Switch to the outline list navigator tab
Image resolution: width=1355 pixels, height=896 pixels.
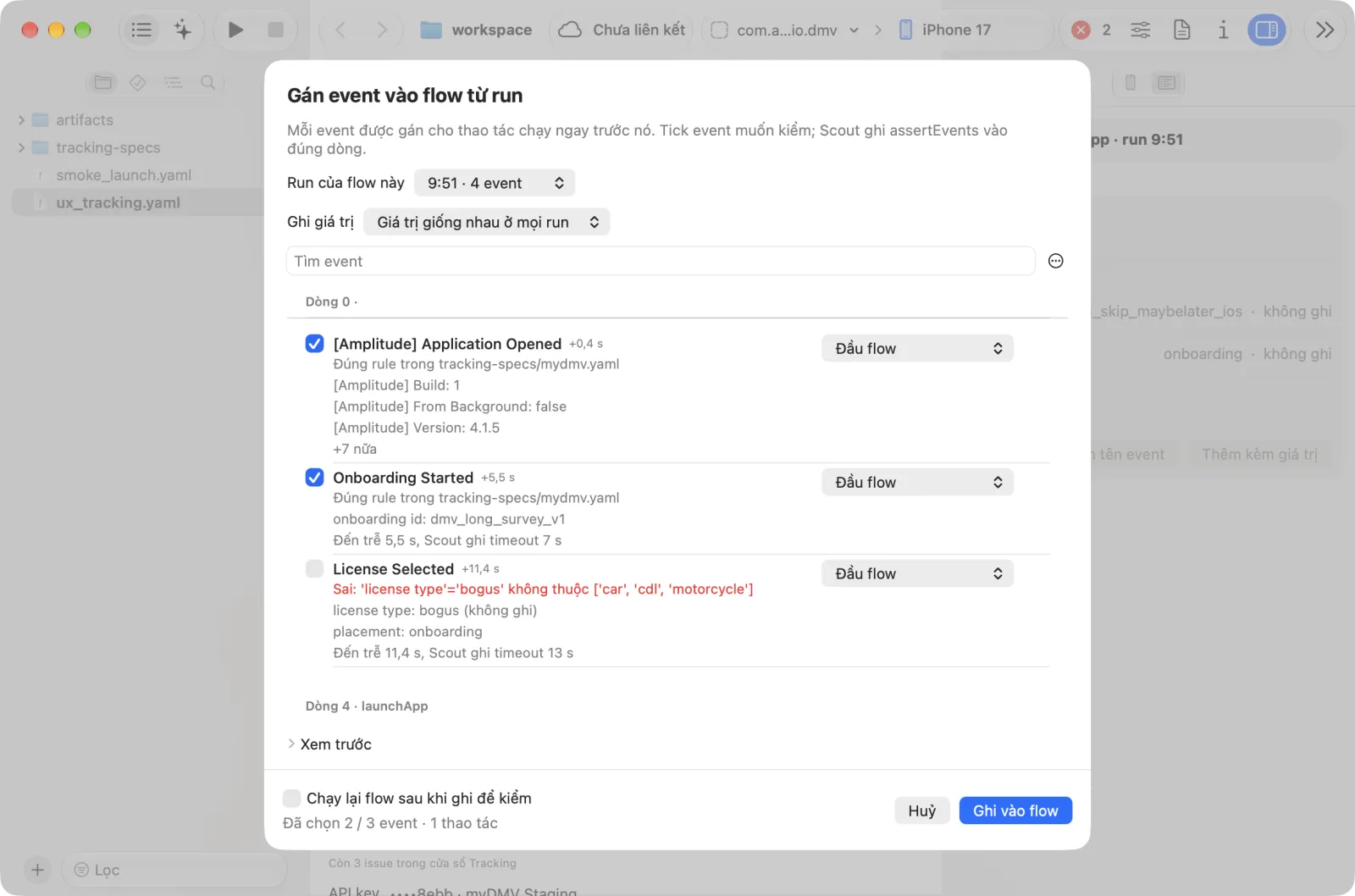(173, 82)
